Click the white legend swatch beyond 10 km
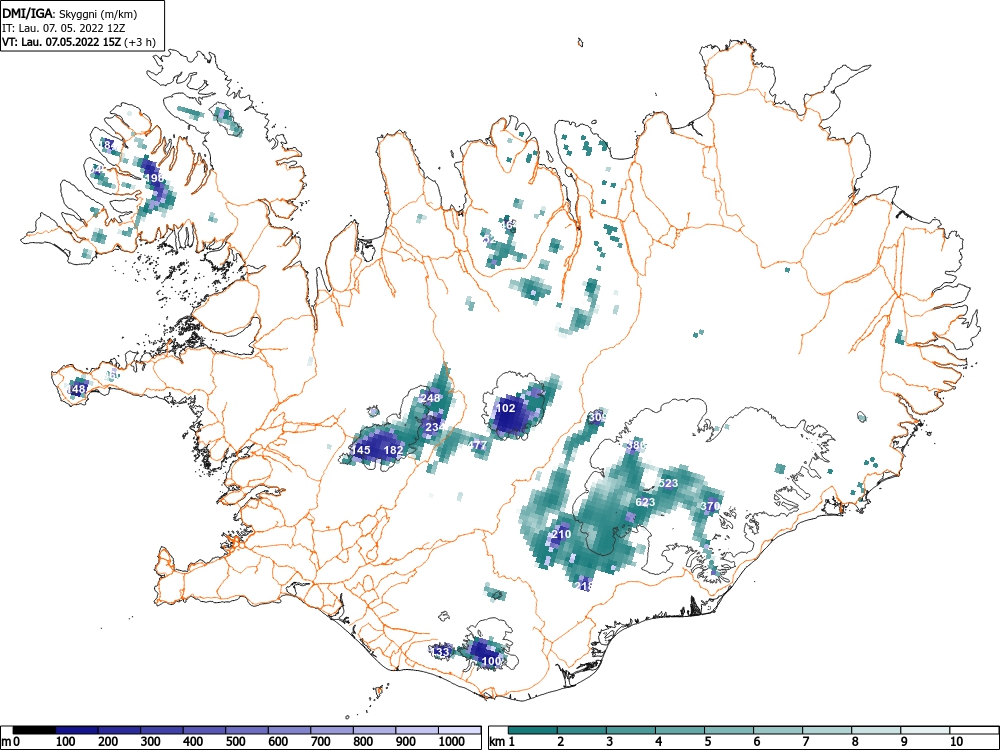The image size is (1000, 750). click(x=974, y=730)
